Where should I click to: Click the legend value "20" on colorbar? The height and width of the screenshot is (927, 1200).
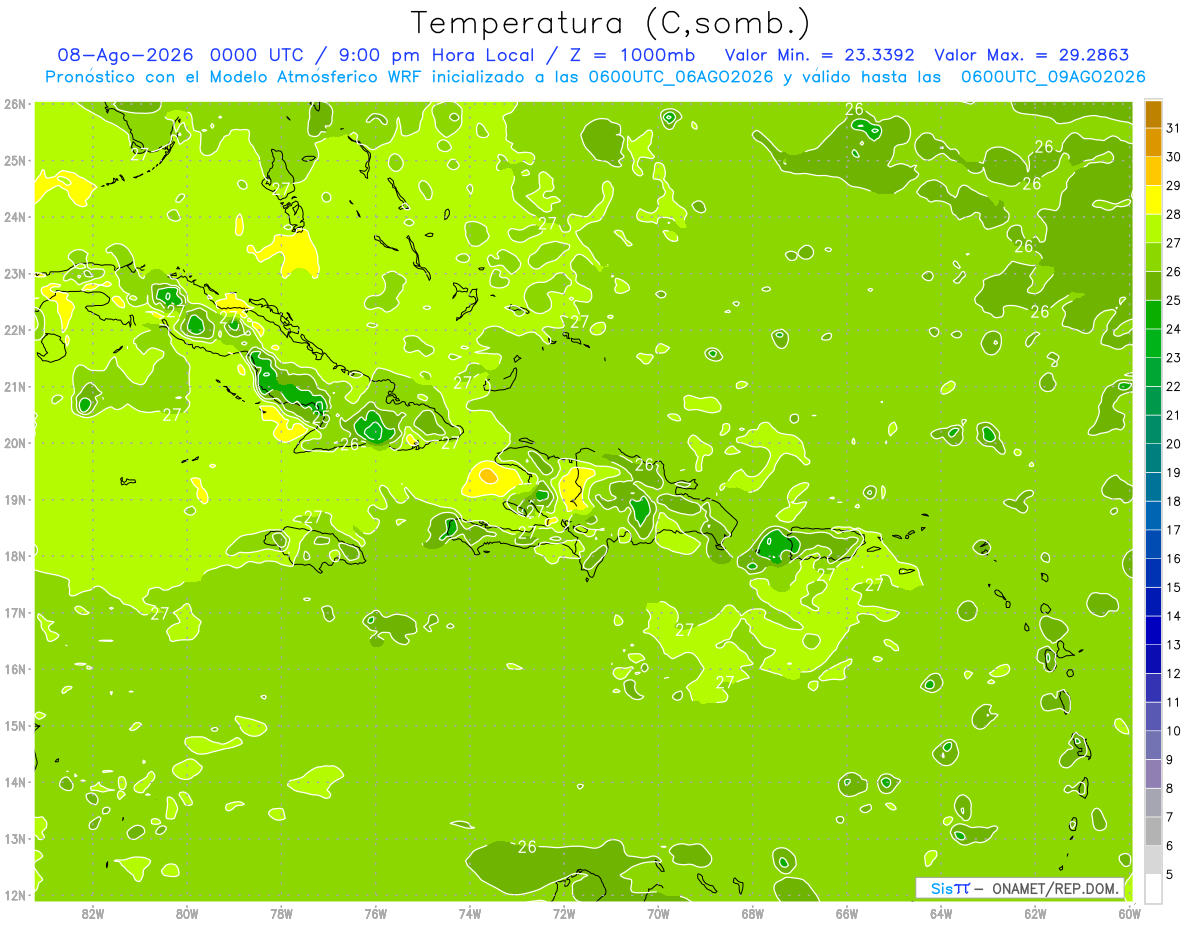[x=1174, y=444]
